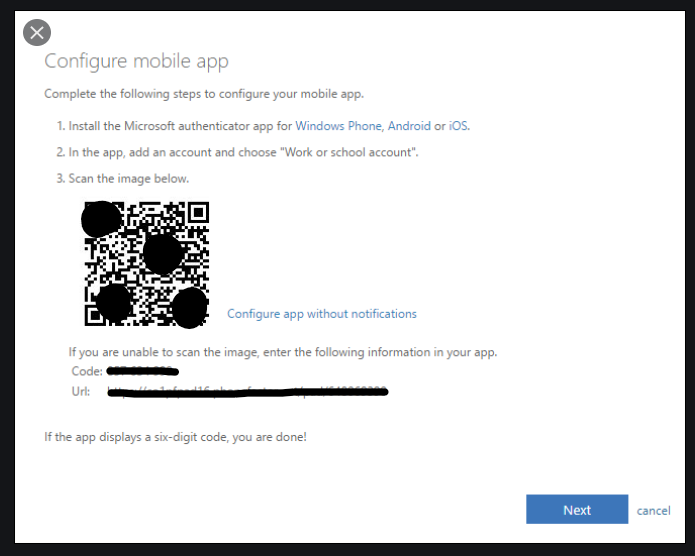Click the 'Url:' label

click(81, 392)
